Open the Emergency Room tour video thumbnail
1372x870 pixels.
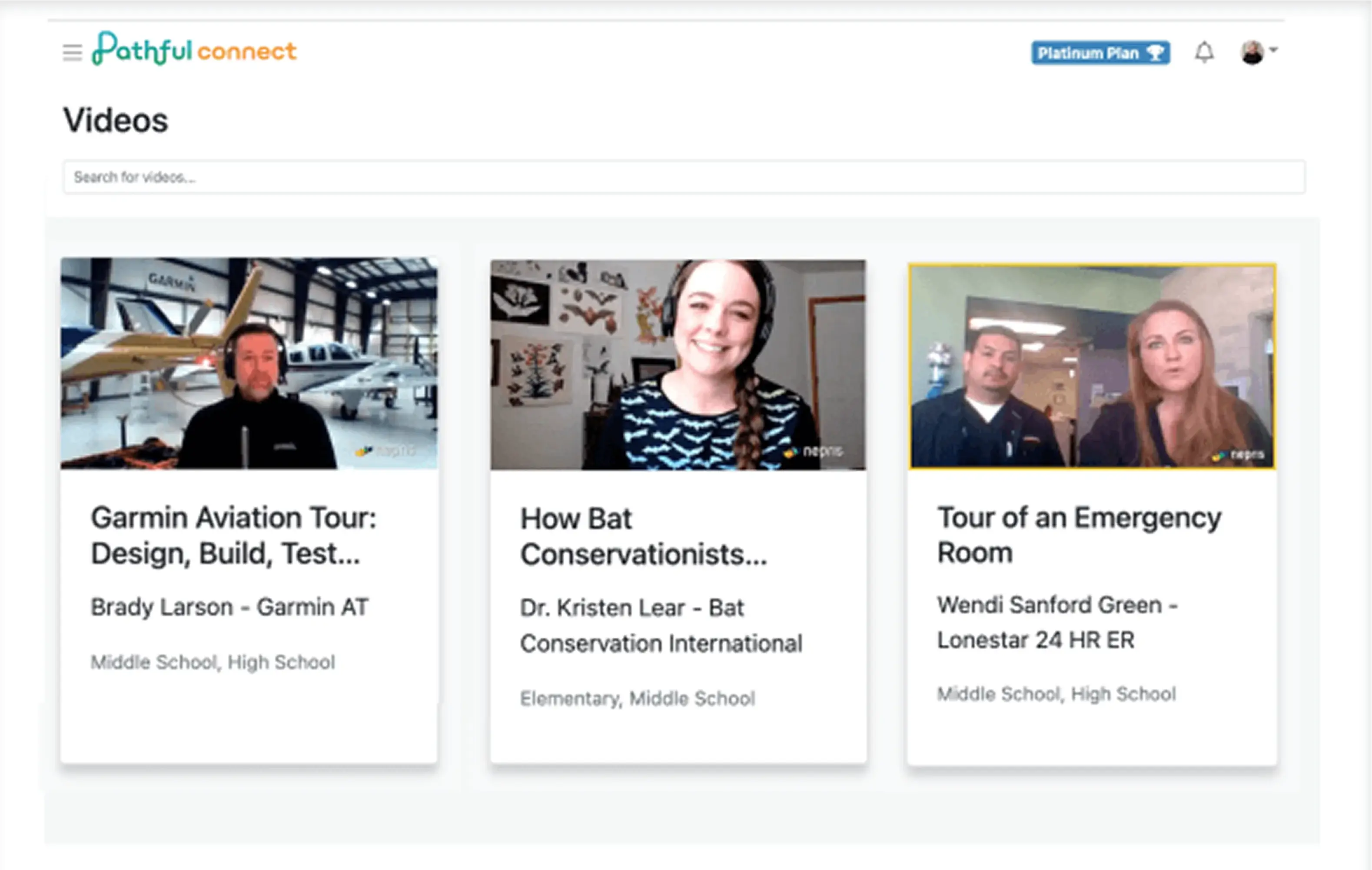[x=1092, y=367]
